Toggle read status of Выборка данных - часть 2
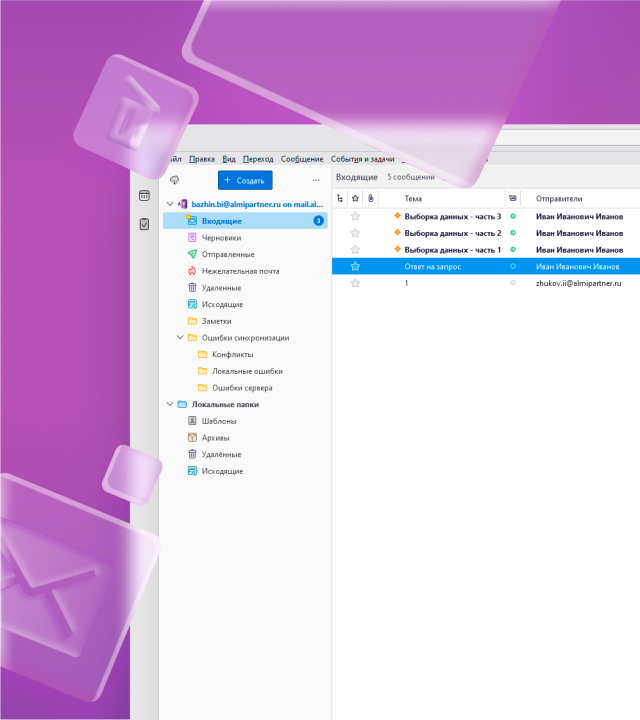The image size is (640, 720). (513, 233)
